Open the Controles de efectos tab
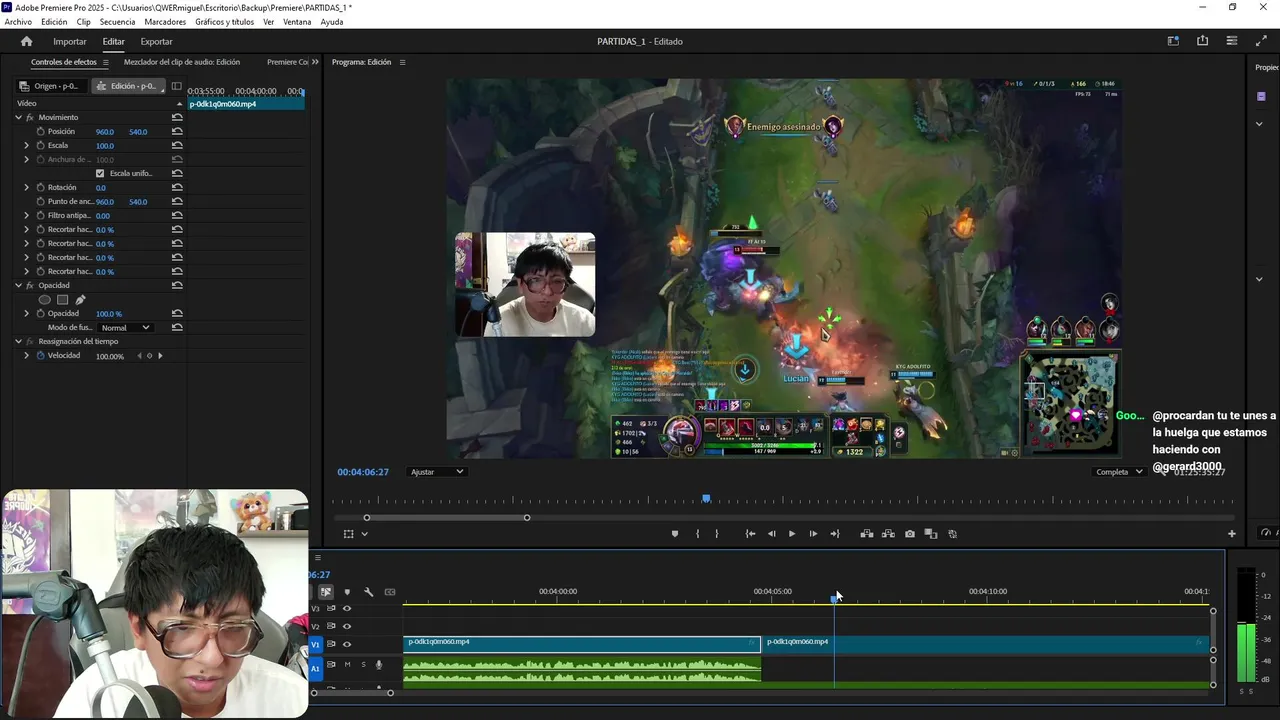1280x720 pixels. coord(64,62)
